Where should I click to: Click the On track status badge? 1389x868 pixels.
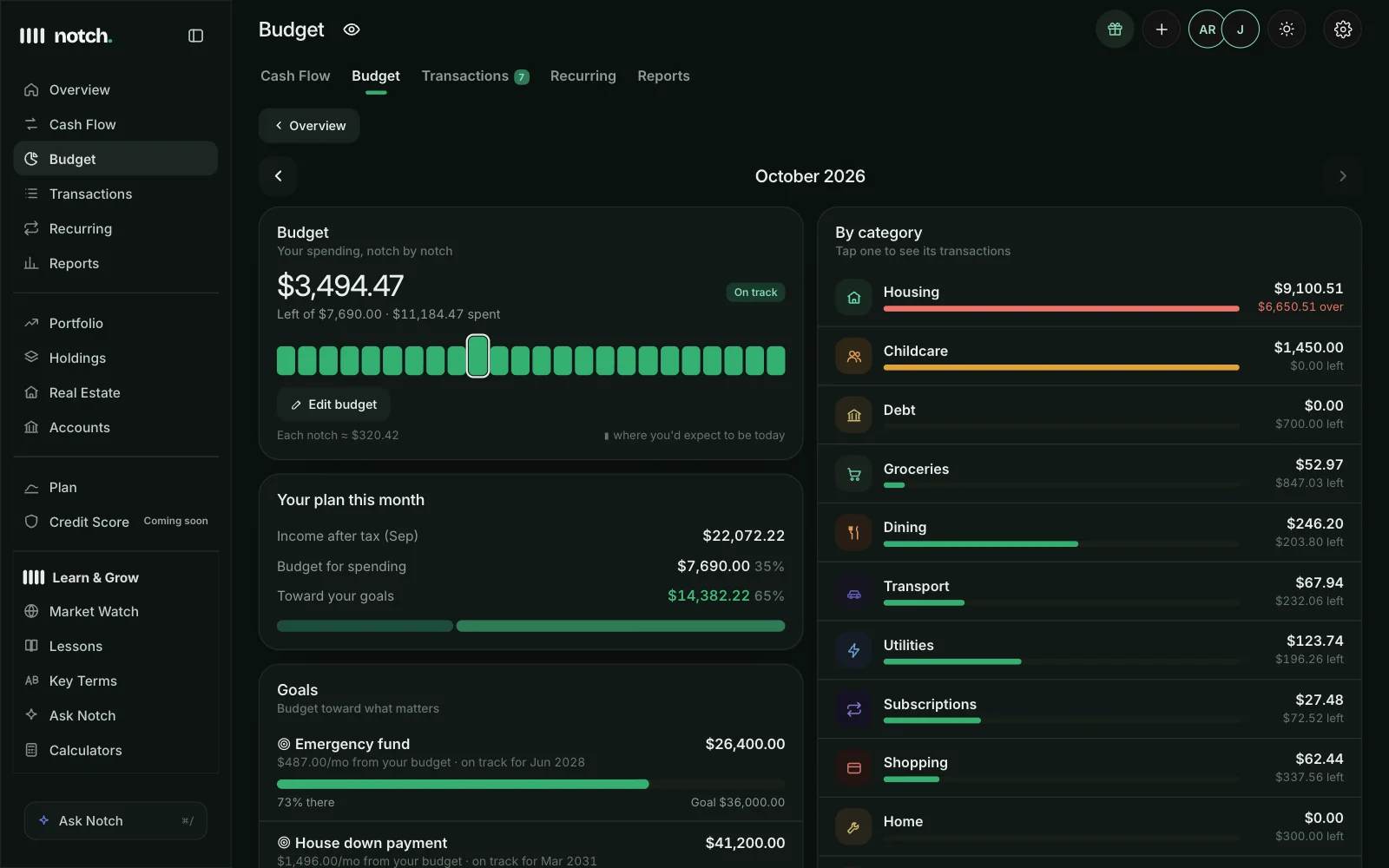point(755,293)
